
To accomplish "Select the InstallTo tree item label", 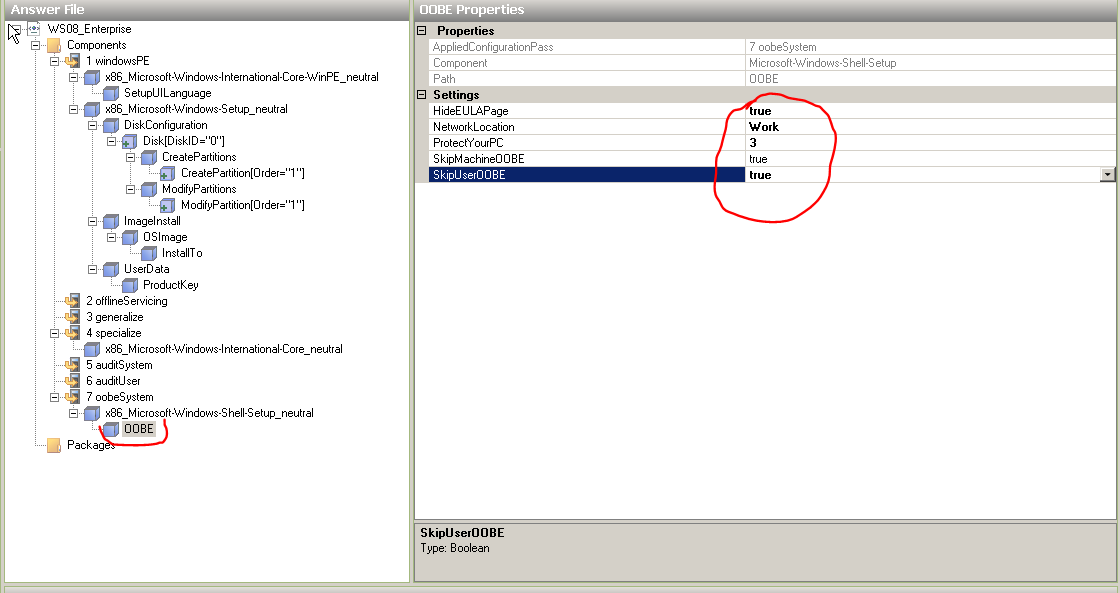I will (182, 253).
